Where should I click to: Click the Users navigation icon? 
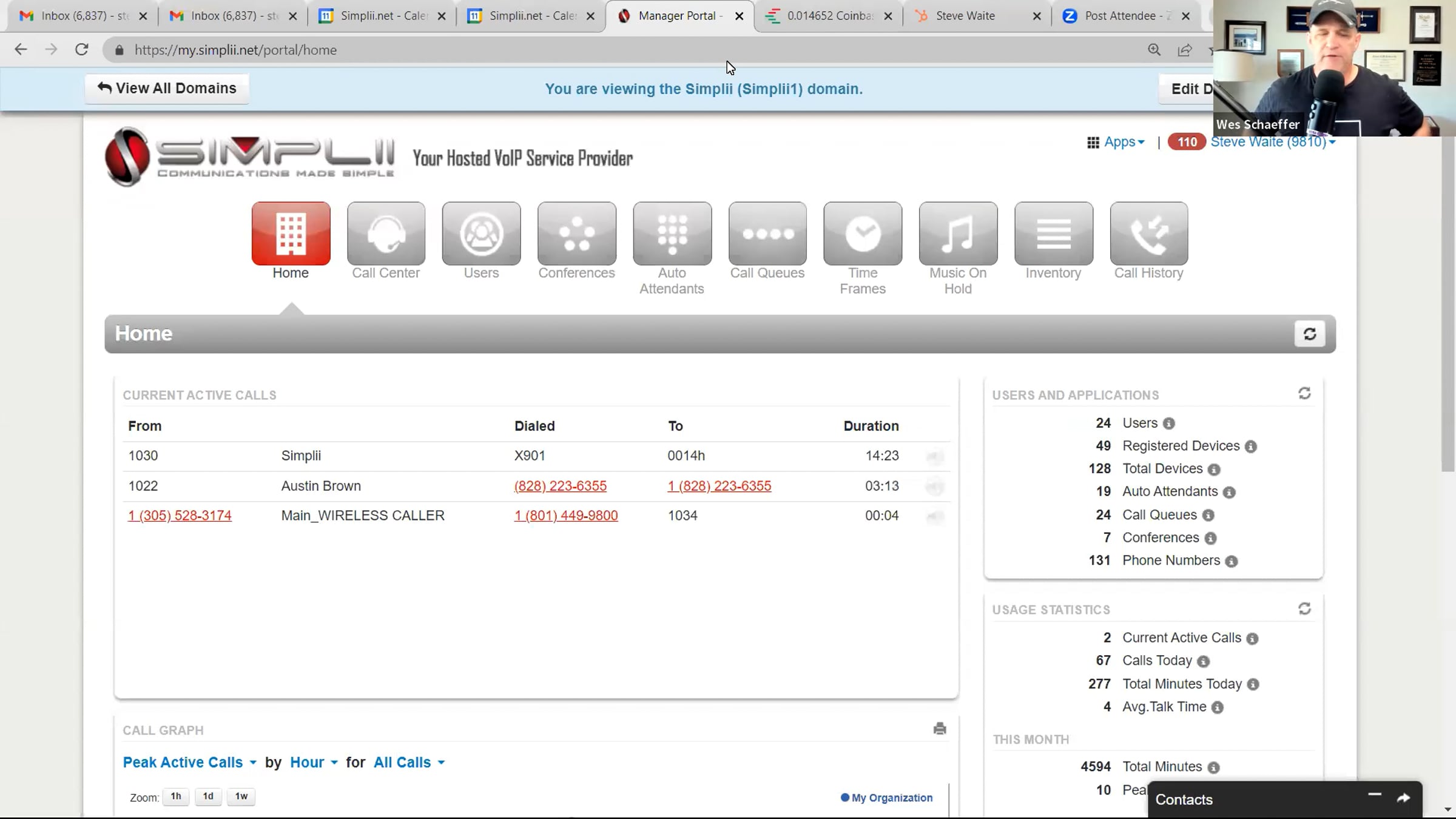[481, 234]
